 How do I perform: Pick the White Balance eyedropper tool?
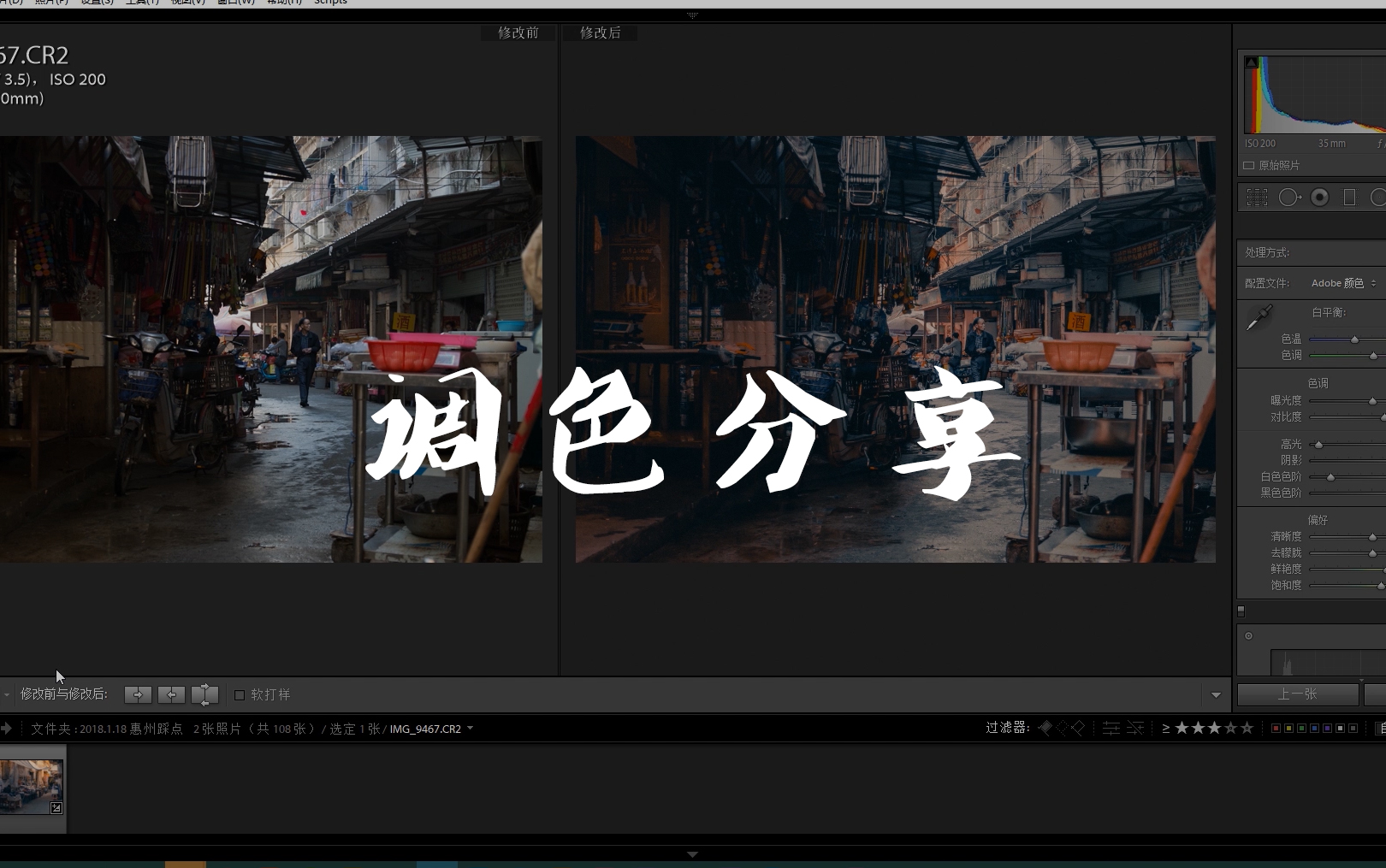(1259, 317)
